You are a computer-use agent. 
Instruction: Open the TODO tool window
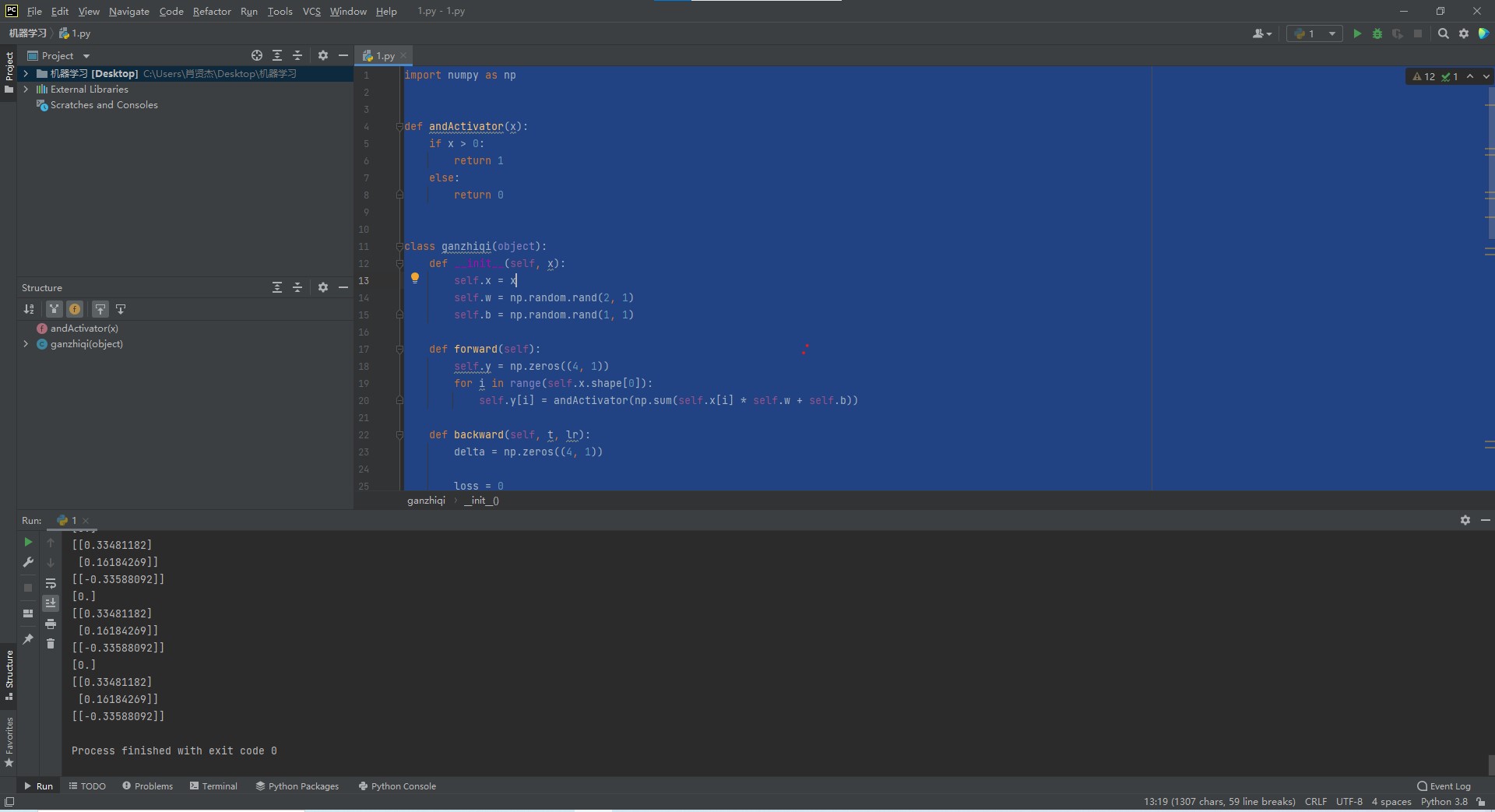tap(87, 786)
